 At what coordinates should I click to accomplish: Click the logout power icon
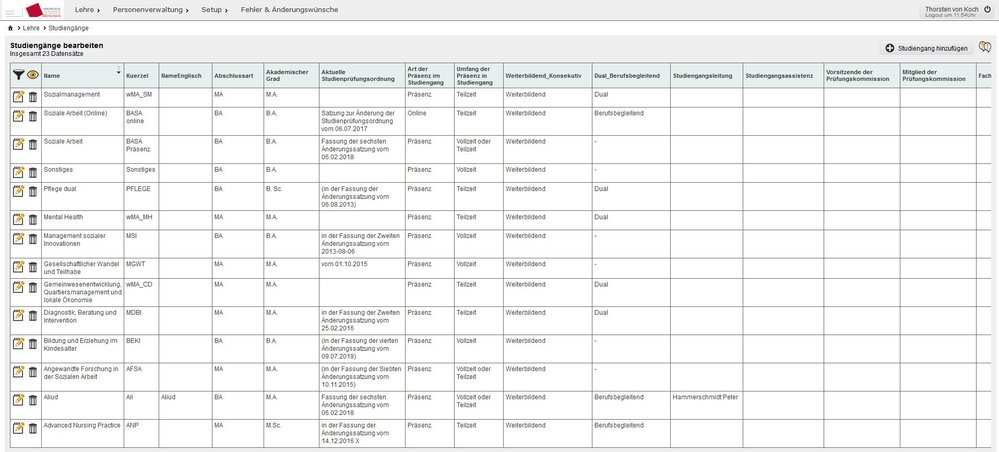[x=988, y=9]
